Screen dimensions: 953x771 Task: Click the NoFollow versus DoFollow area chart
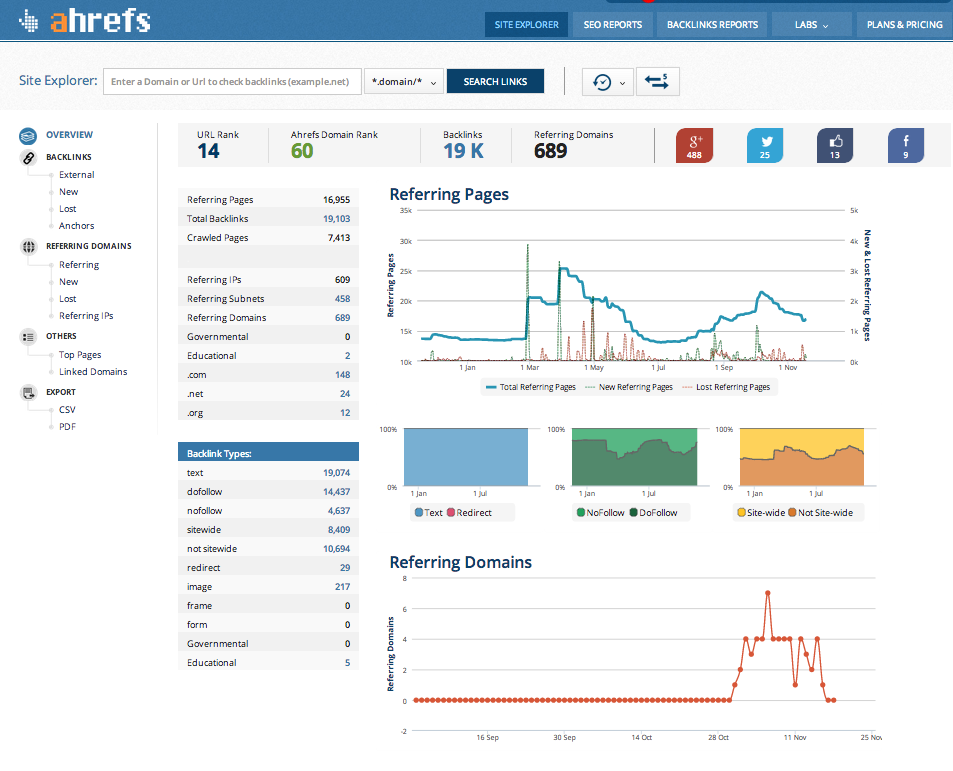tap(635, 457)
